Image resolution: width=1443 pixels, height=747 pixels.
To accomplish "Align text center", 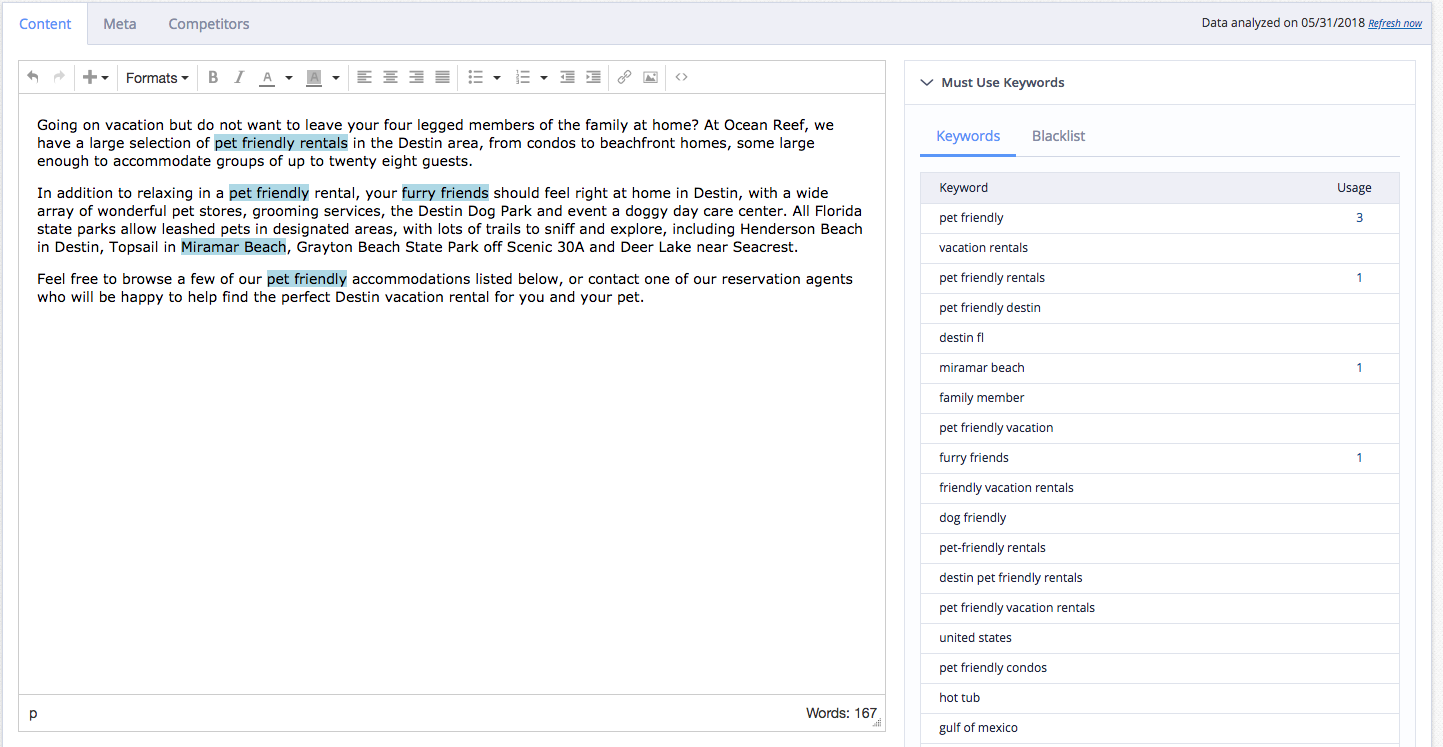I will pos(391,77).
